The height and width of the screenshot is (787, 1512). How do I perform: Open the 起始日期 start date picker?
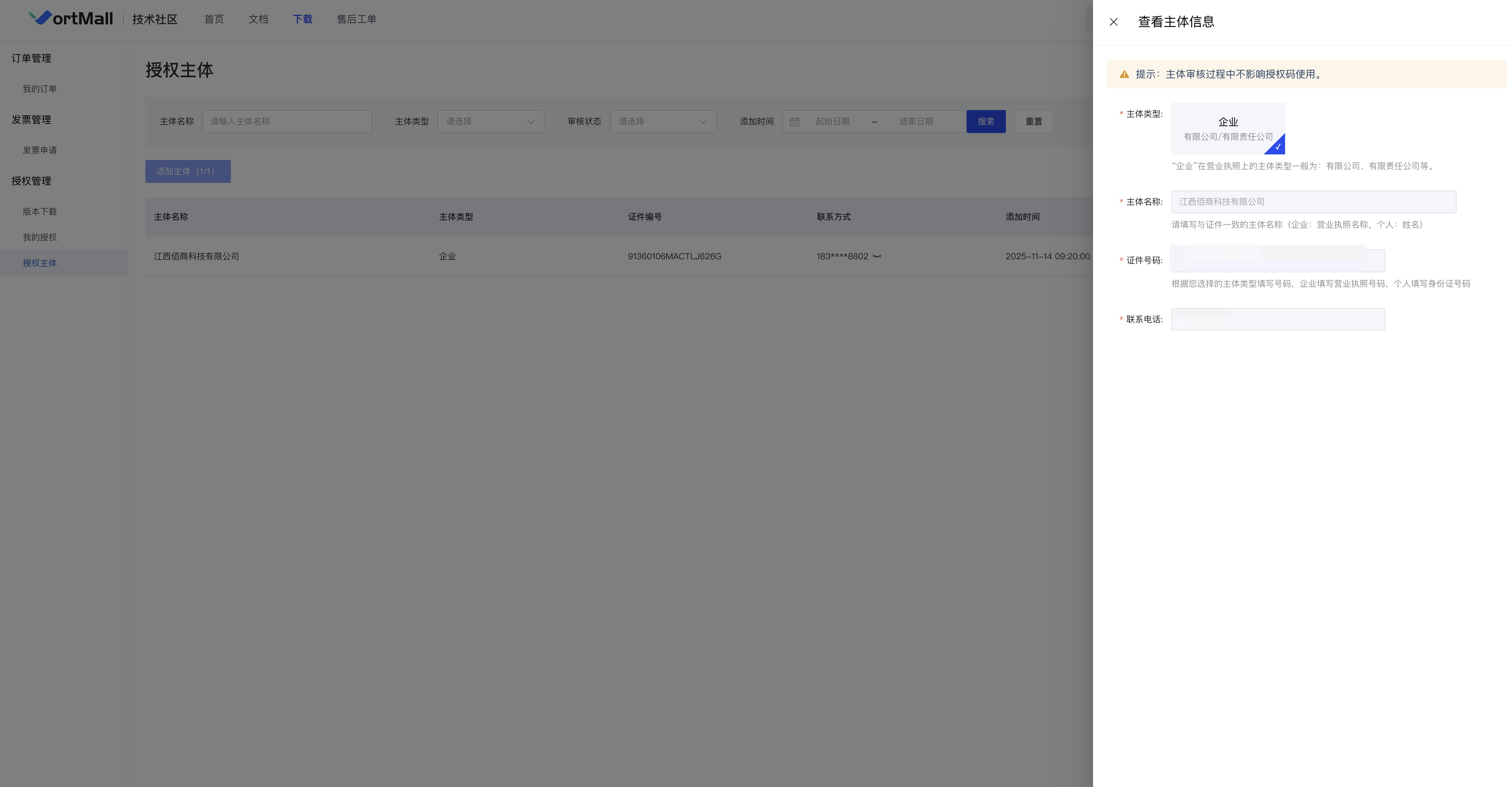click(832, 122)
